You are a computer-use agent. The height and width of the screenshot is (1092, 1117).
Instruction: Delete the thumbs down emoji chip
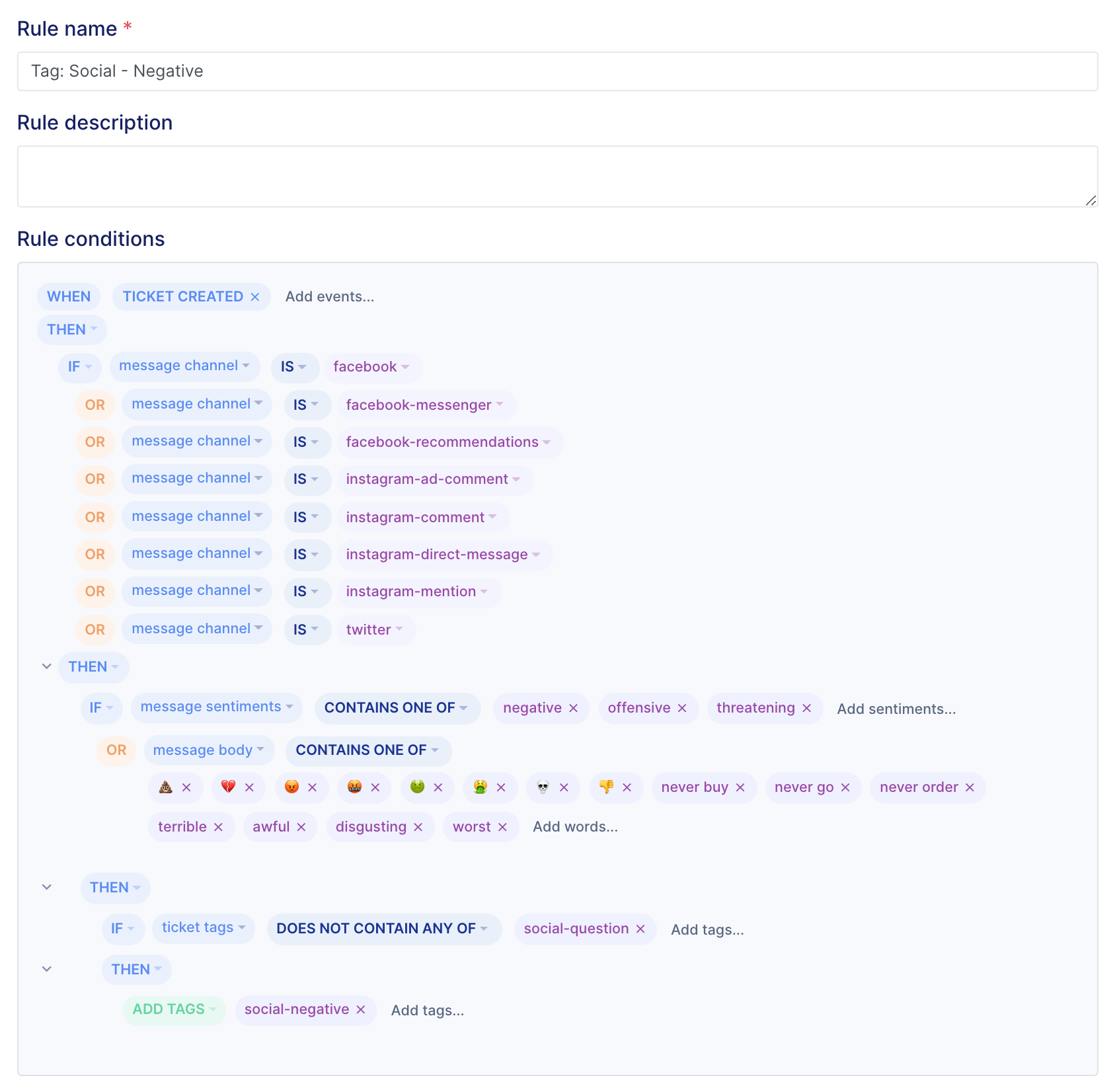627,787
